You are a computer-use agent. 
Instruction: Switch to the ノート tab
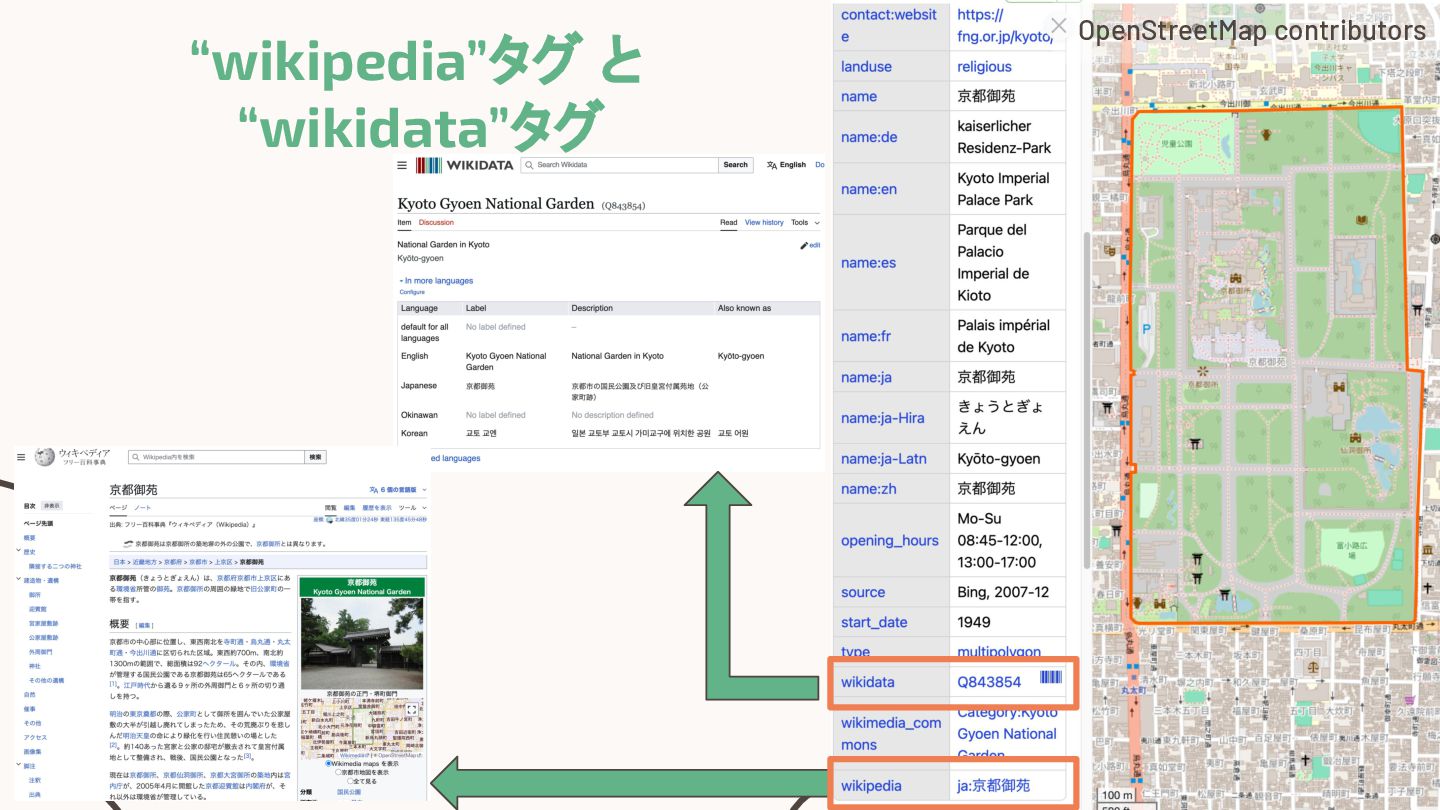pos(143,508)
